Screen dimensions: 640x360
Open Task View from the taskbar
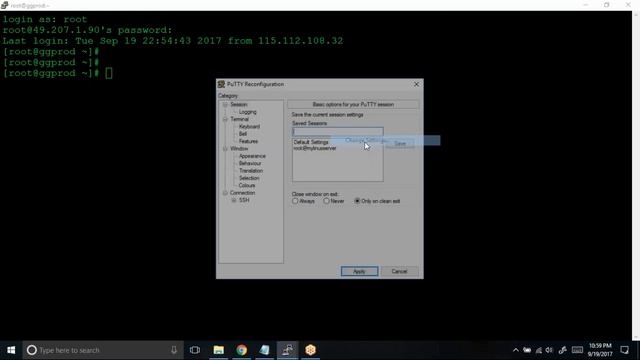click(x=195, y=350)
